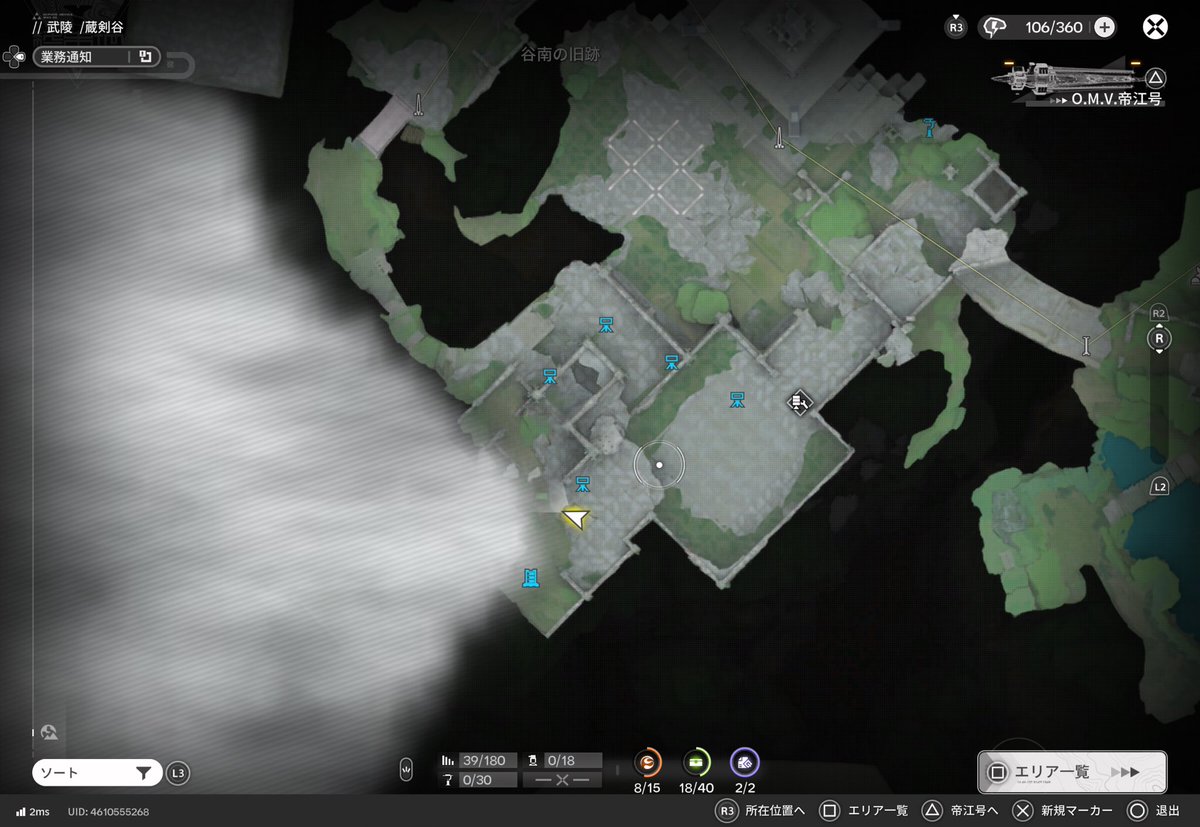The width and height of the screenshot is (1200, 827).
Task: Select the blue marker left of diamond marker
Action: pyautogui.click(x=737, y=401)
